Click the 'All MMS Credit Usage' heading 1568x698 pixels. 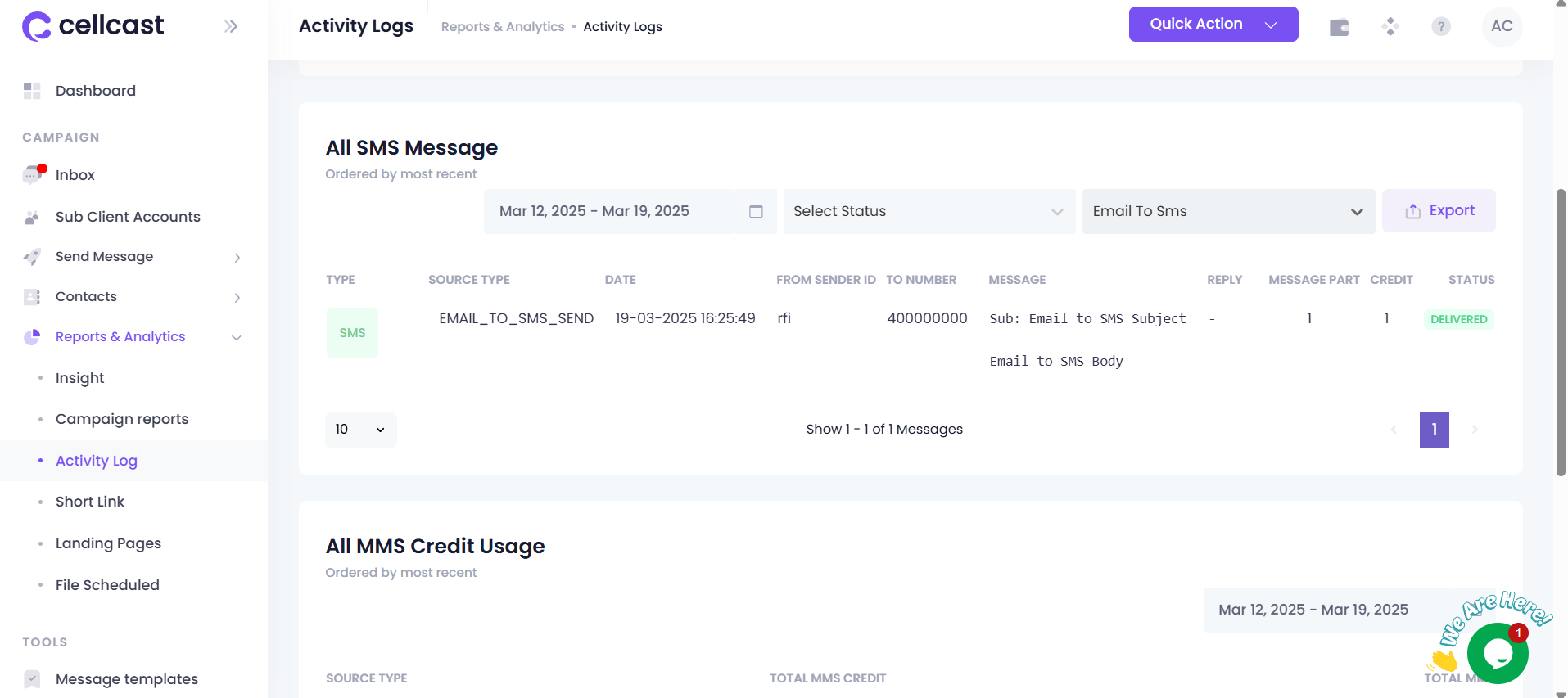(x=435, y=547)
